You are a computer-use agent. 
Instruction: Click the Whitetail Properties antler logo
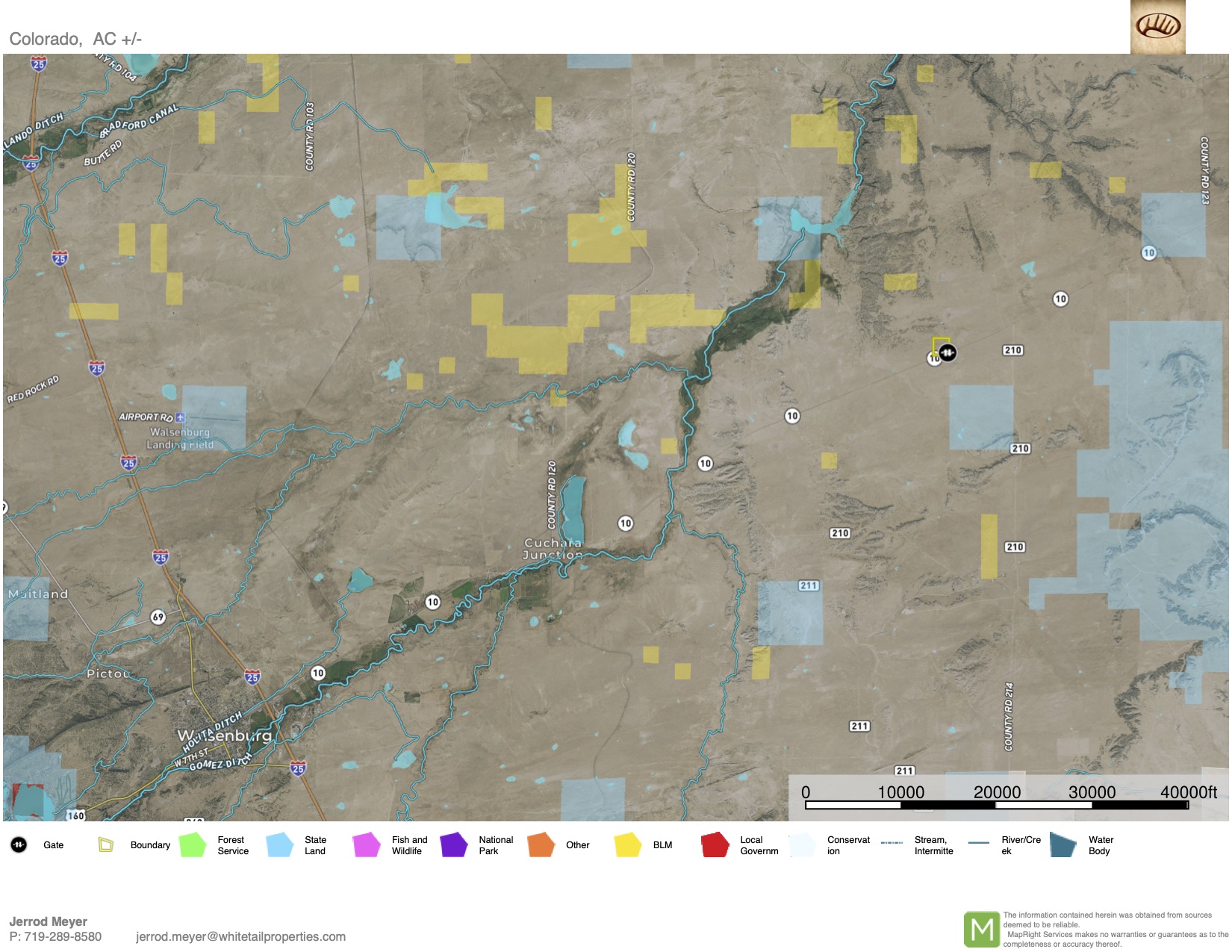1157,27
